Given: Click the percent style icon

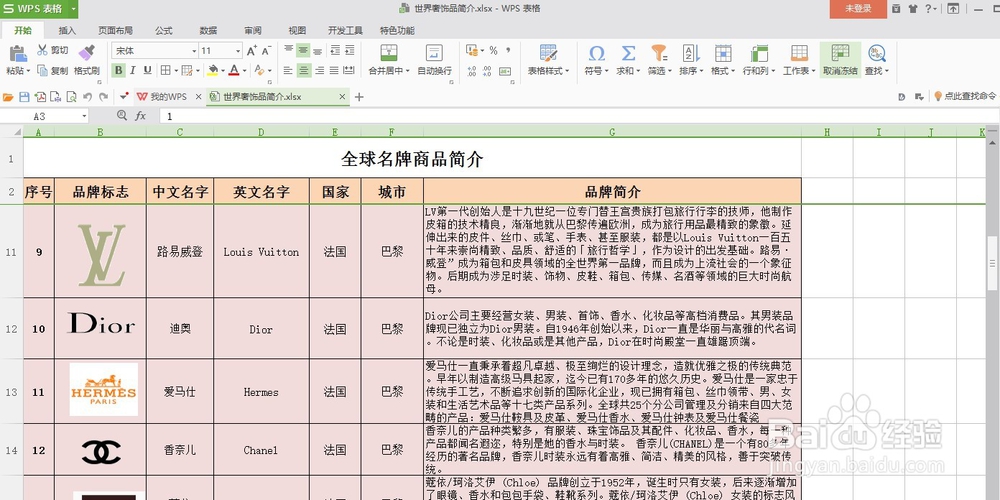Looking at the screenshot, I should coord(493,50).
